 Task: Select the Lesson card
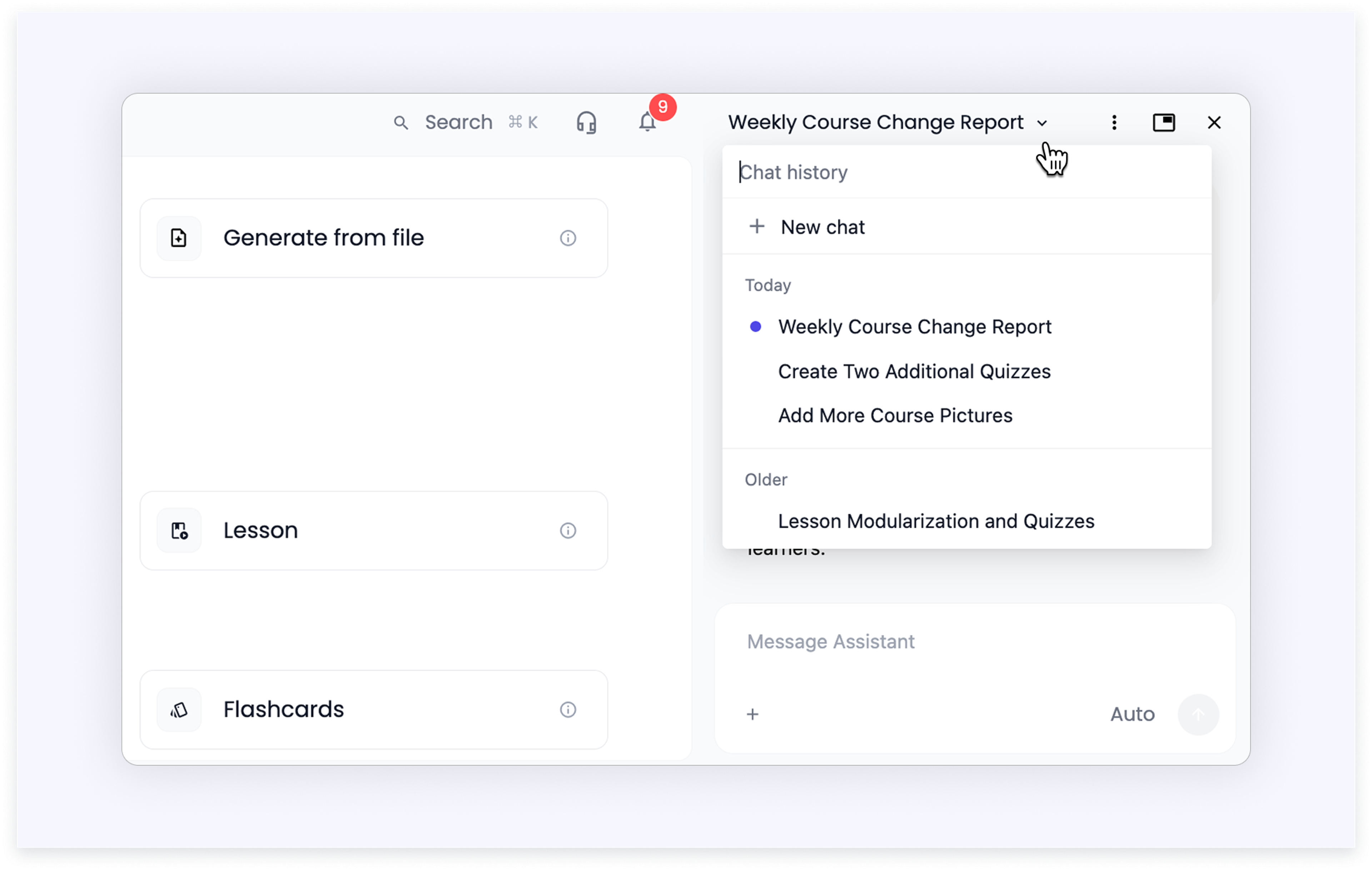pyautogui.click(x=374, y=531)
